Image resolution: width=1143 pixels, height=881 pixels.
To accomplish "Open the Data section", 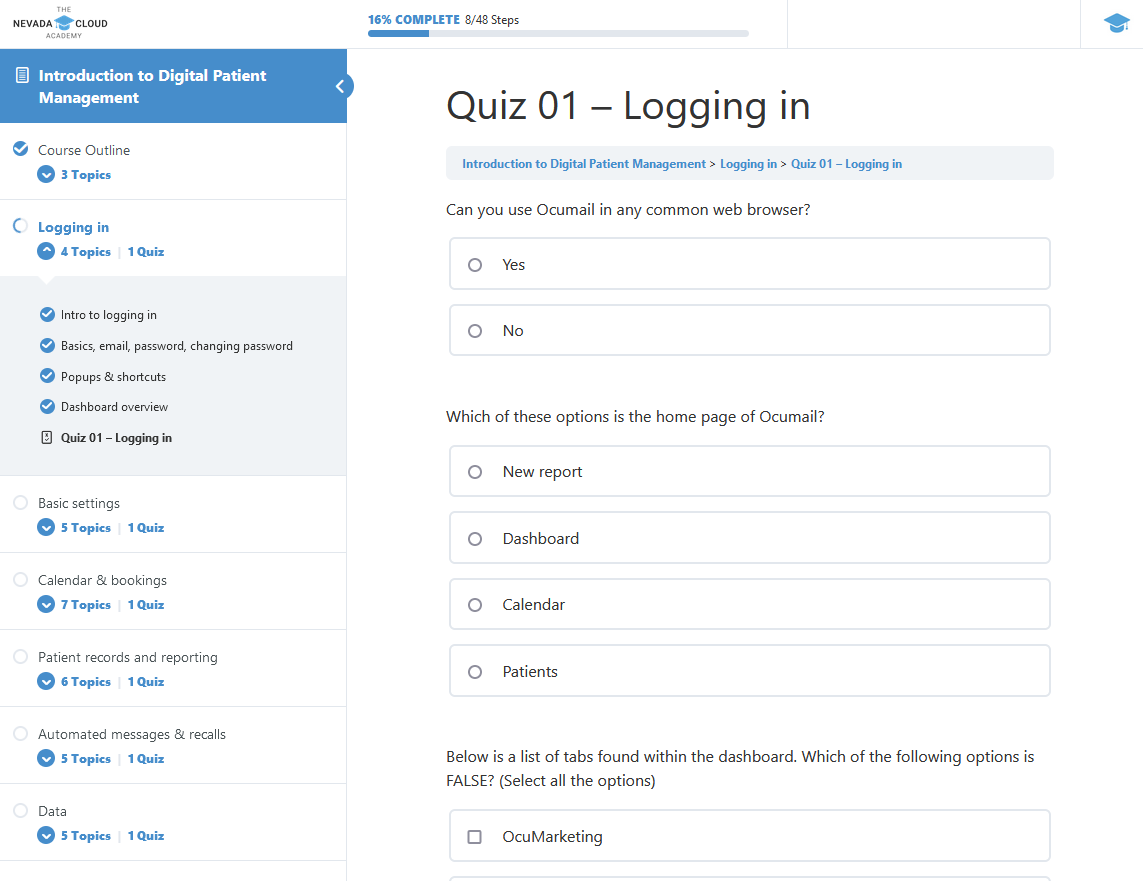I will [x=52, y=811].
